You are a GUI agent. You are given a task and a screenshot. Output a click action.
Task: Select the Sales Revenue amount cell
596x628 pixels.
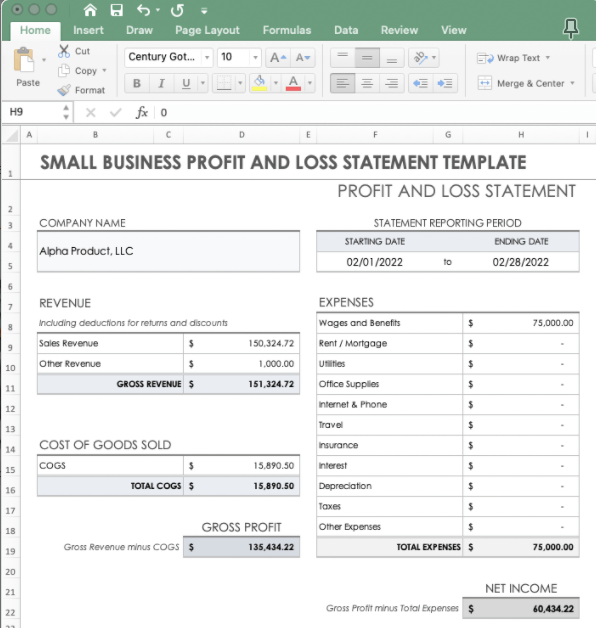(242, 343)
